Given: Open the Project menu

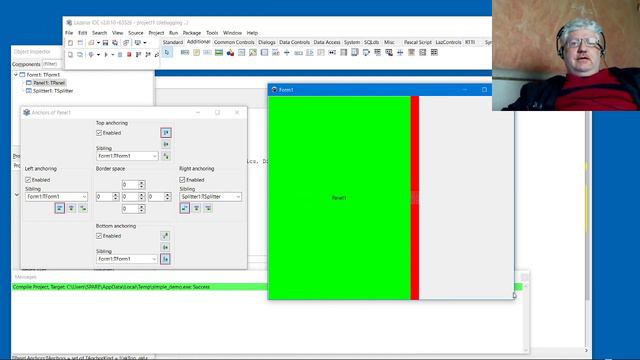Looking at the screenshot, I should (x=156, y=33).
